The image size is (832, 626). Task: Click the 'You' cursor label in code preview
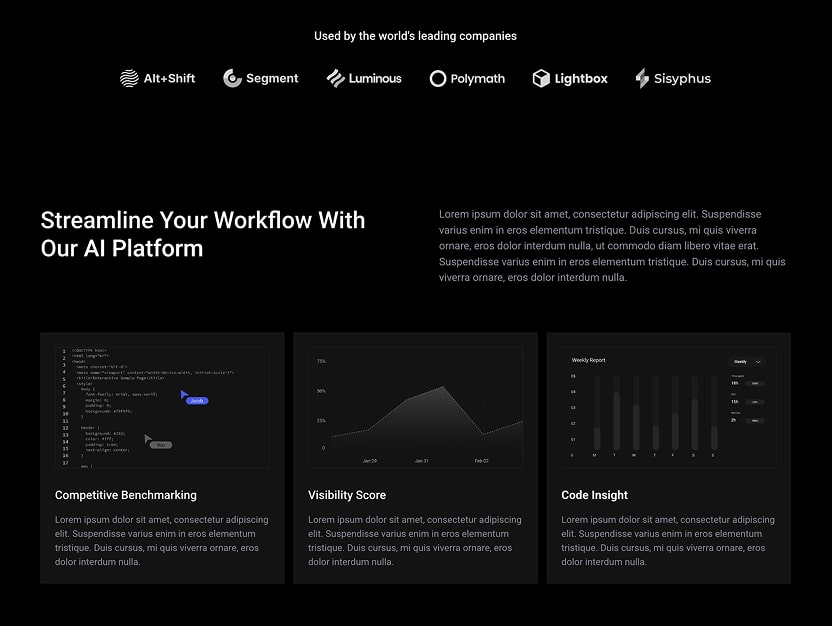tap(161, 444)
